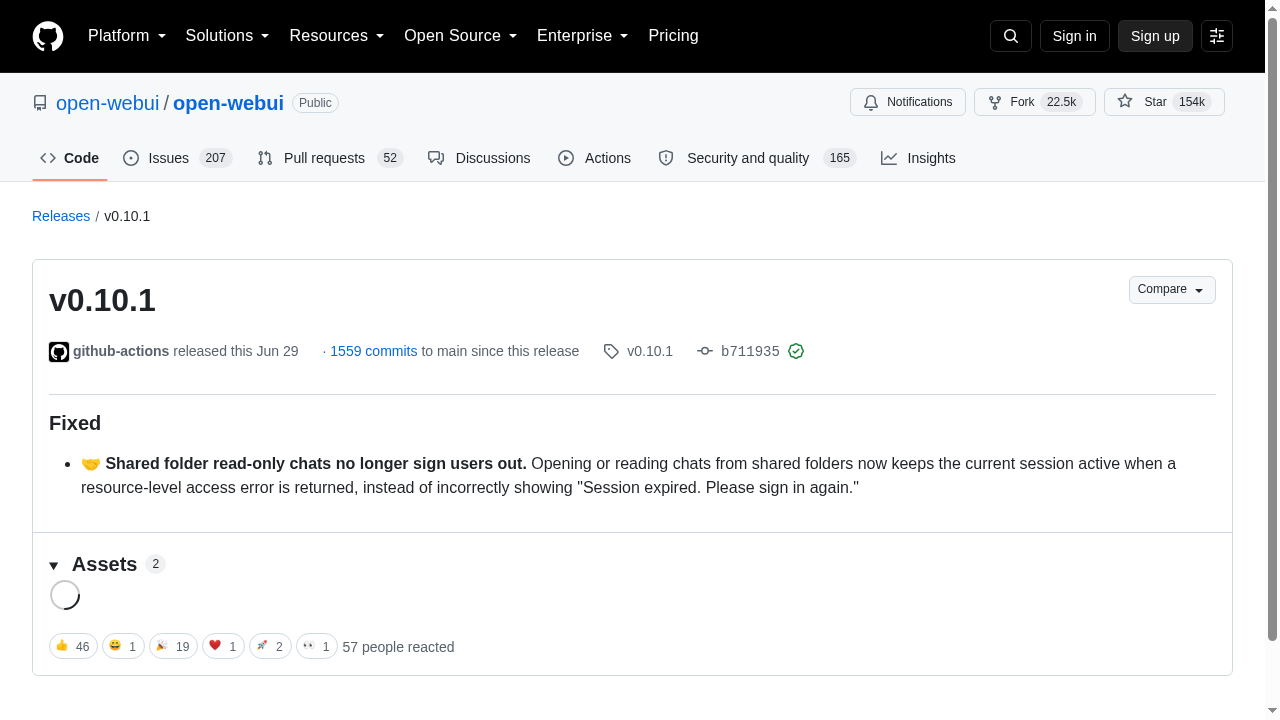Switch to the Code tab
The height and width of the screenshot is (720, 1280).
(70, 158)
